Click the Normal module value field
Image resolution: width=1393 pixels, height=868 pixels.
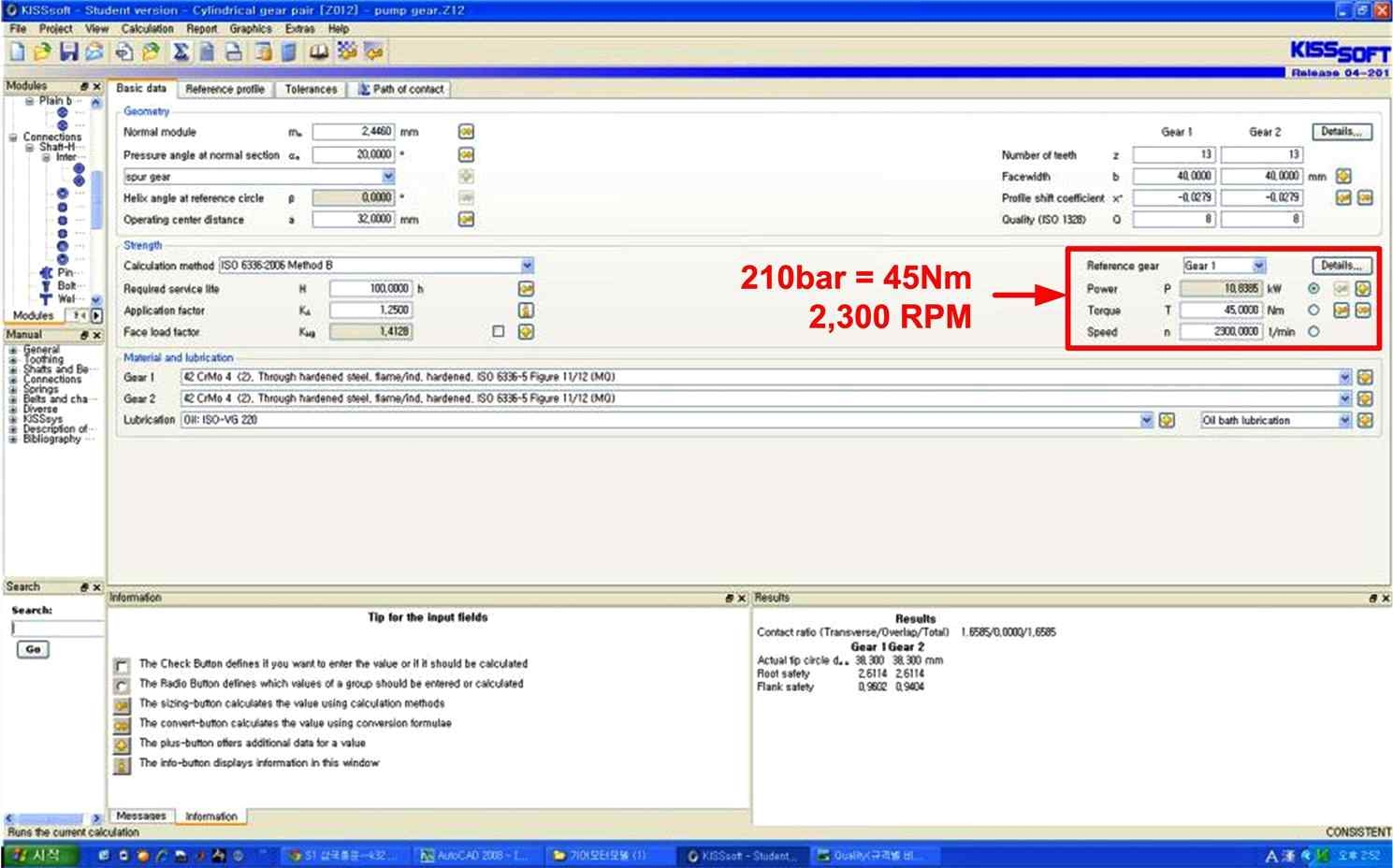click(x=354, y=132)
